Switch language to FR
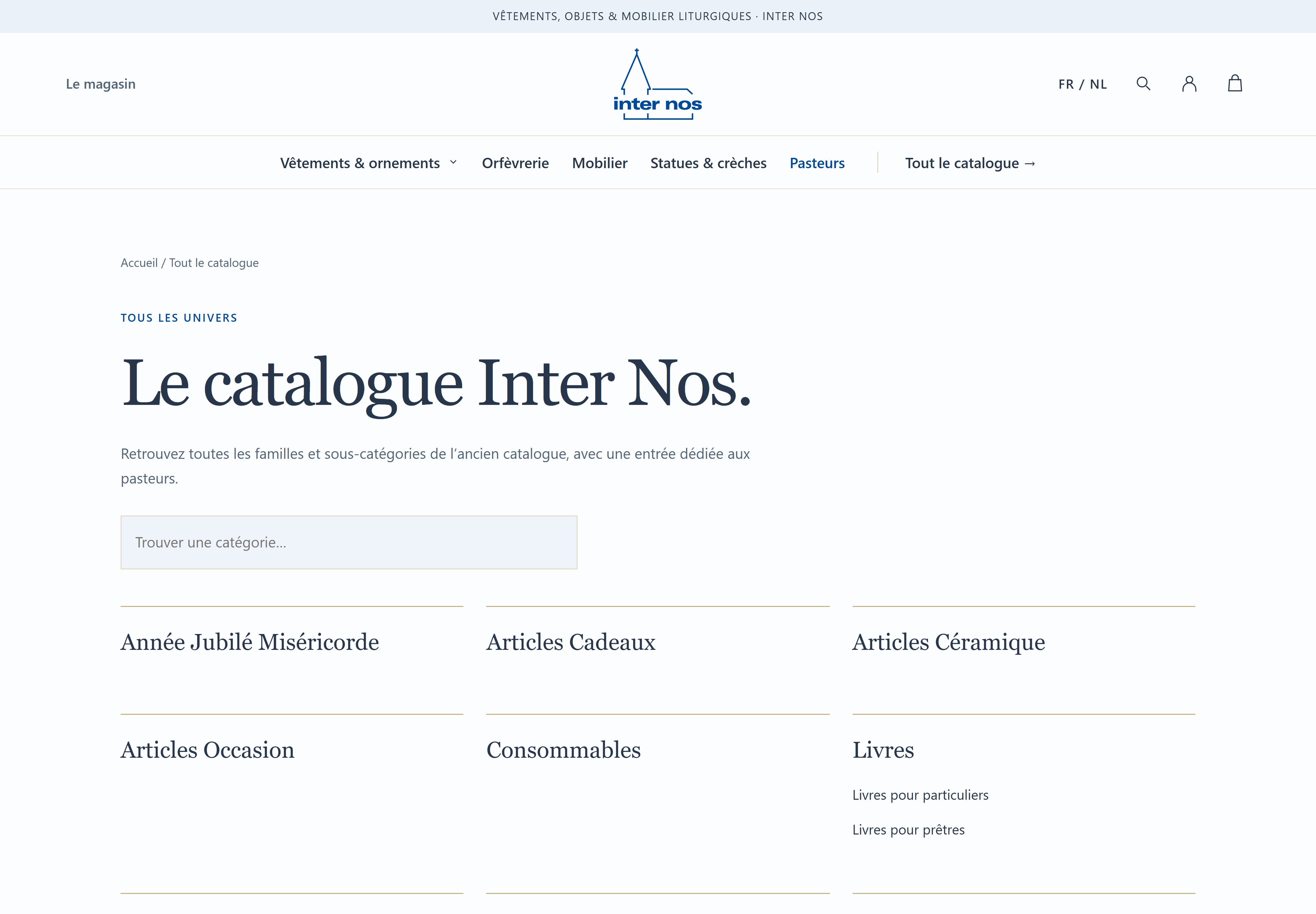The width and height of the screenshot is (1316, 914). click(x=1066, y=84)
